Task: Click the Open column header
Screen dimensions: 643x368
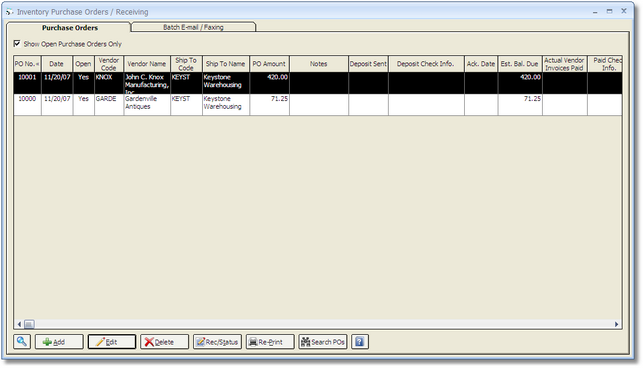Action: (83, 64)
